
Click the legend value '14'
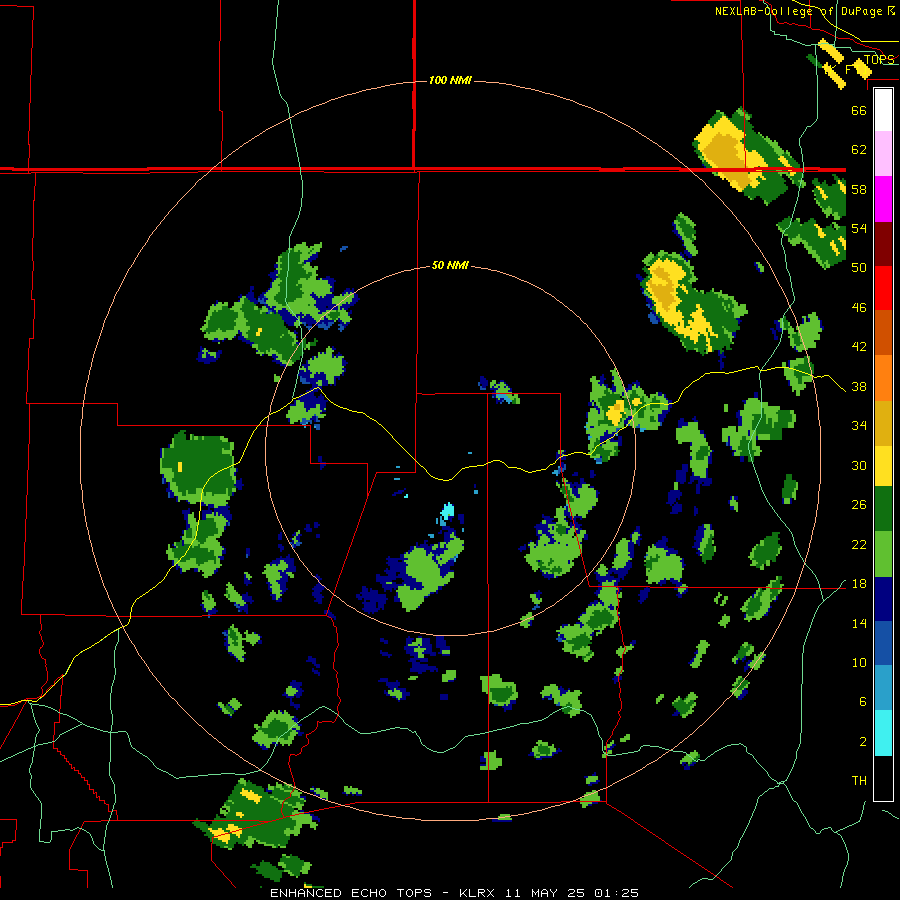[859, 623]
